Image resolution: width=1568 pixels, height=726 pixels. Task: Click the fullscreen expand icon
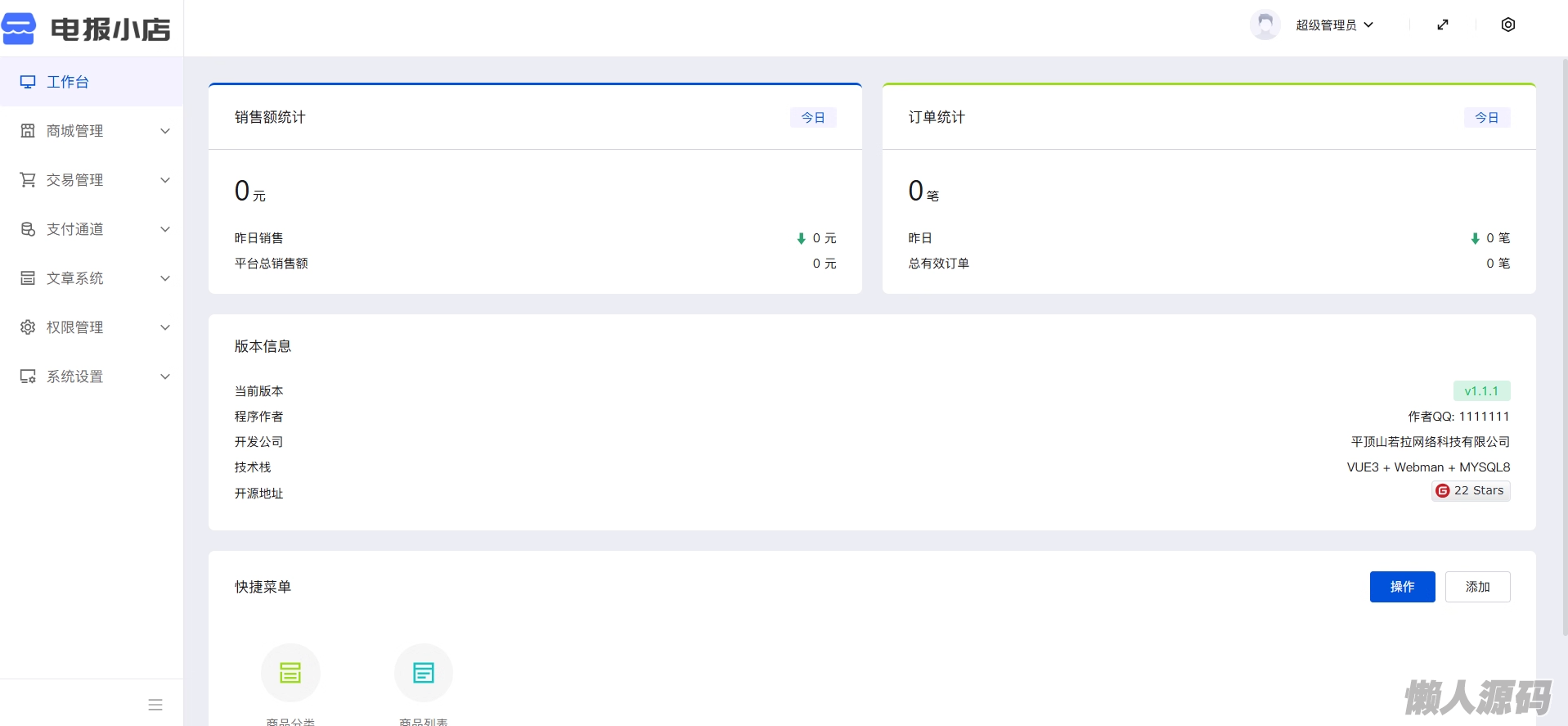(1443, 25)
